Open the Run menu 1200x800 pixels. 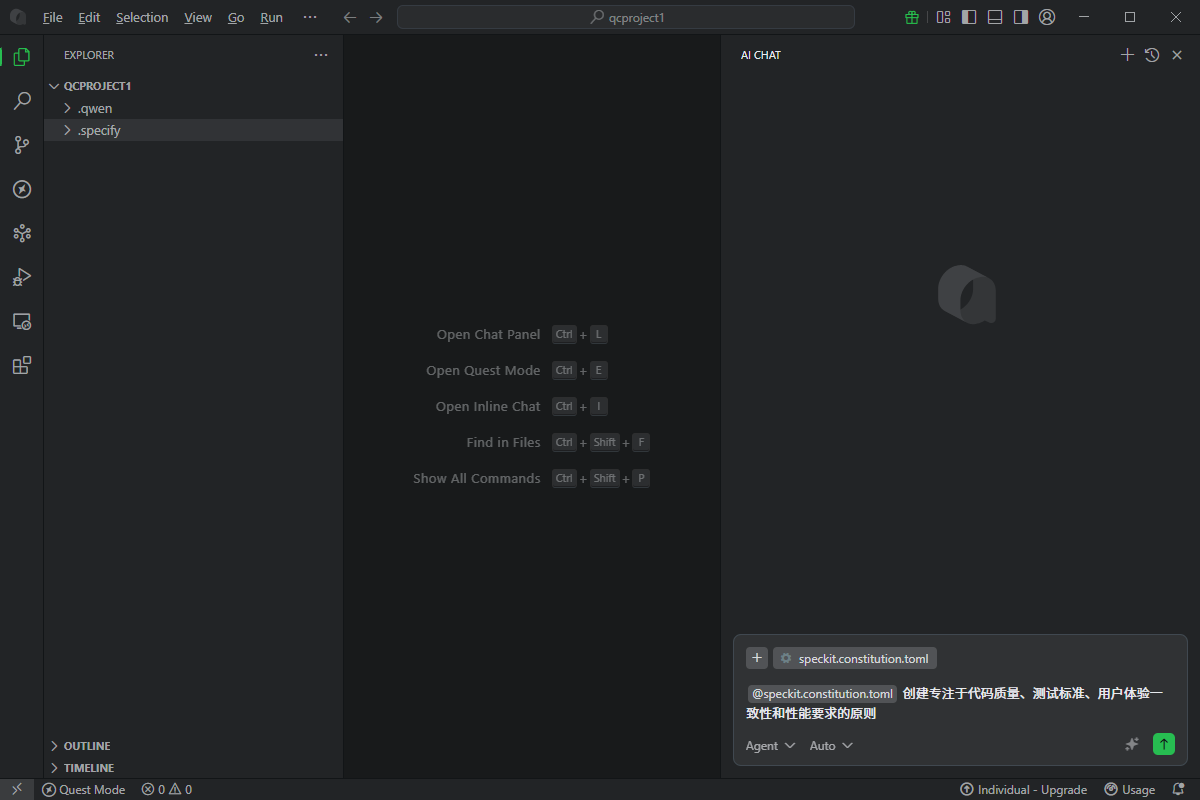(x=271, y=18)
